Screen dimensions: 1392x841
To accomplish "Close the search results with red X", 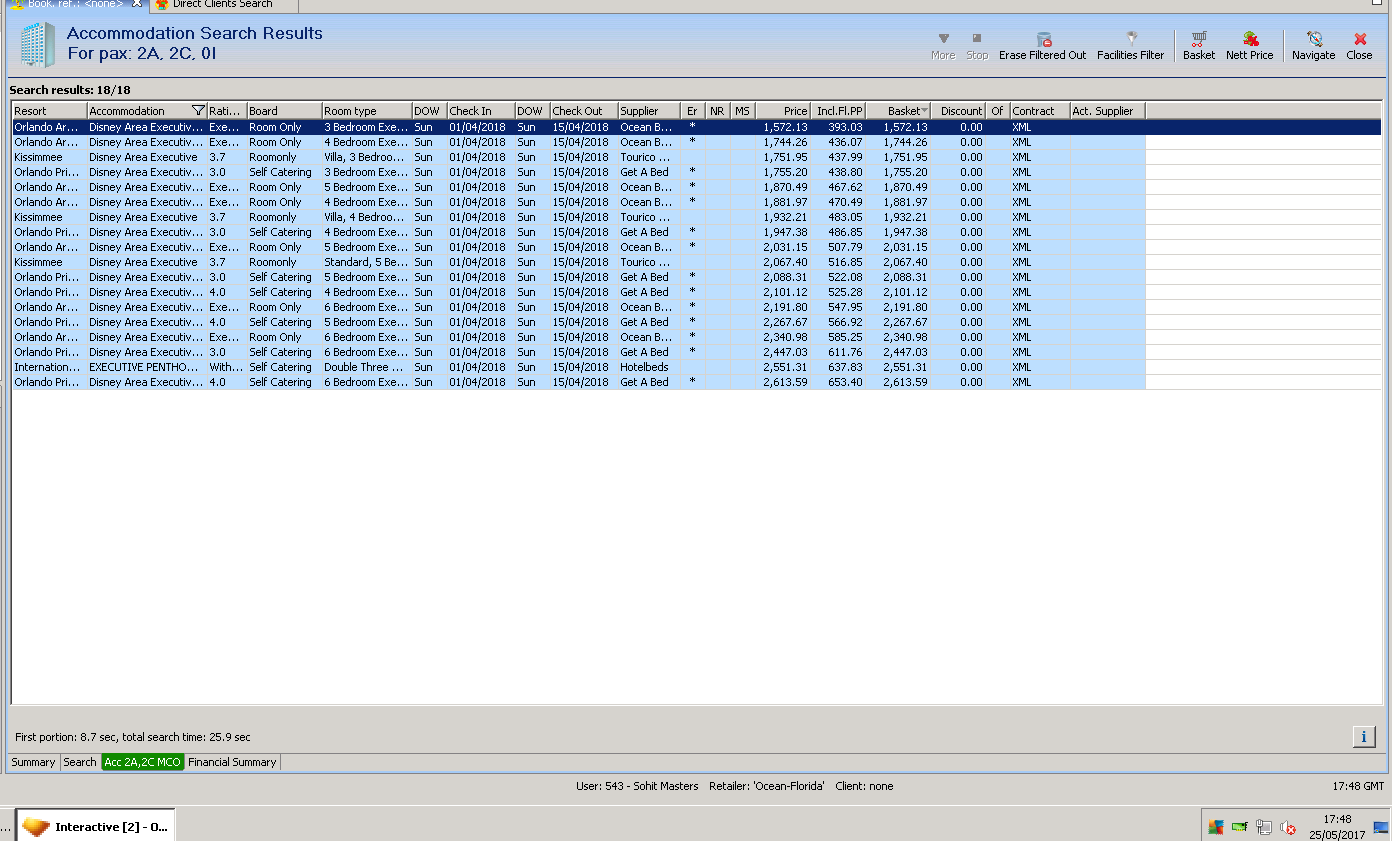I will (x=1359, y=46).
